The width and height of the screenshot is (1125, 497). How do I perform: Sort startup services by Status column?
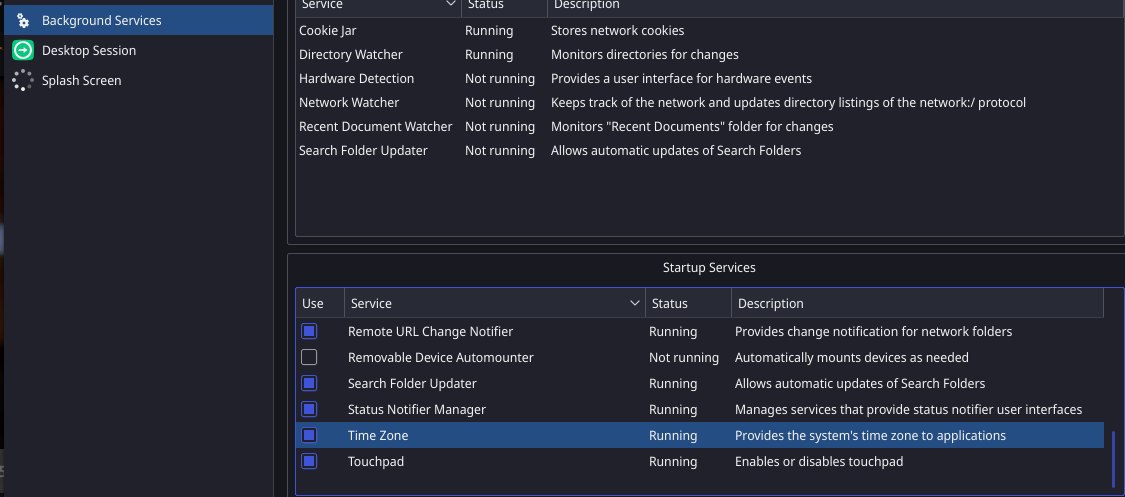coord(688,303)
